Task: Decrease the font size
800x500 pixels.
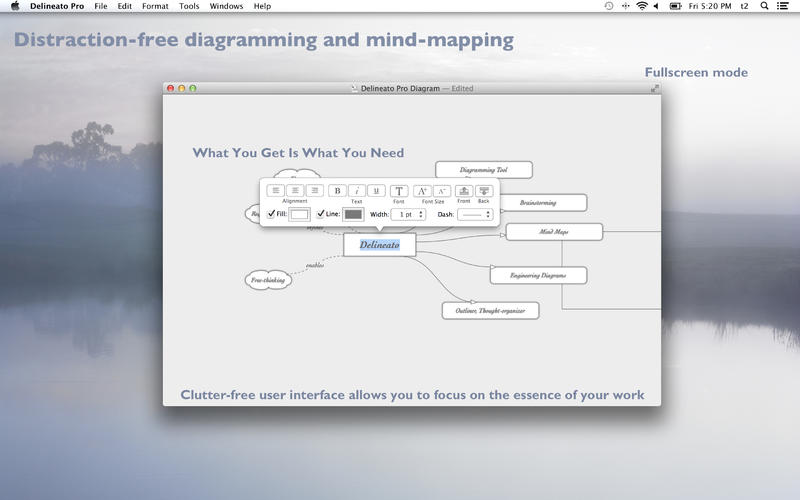Action: (x=441, y=190)
